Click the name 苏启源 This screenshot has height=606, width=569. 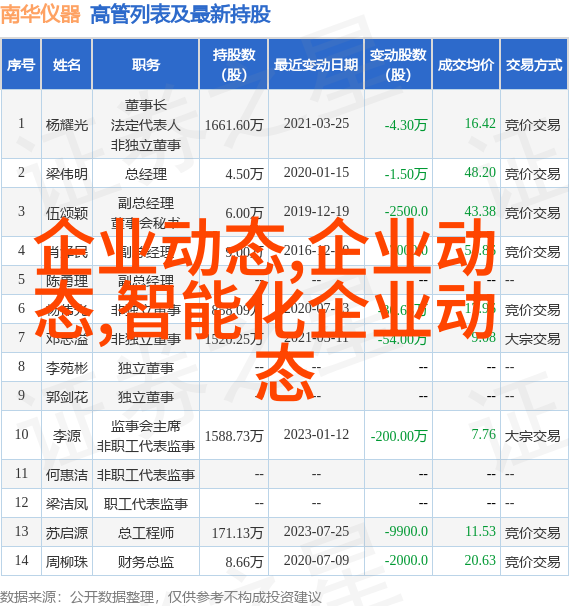click(x=67, y=533)
